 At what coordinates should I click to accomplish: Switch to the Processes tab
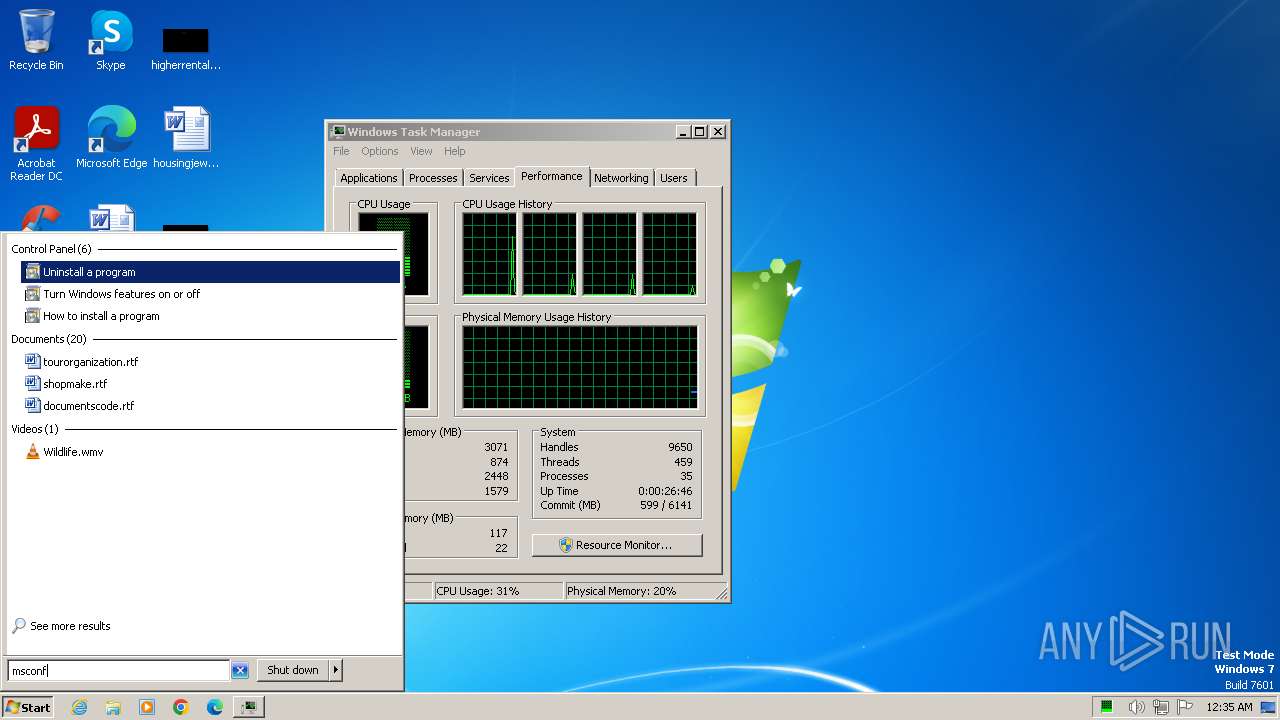[x=433, y=178]
